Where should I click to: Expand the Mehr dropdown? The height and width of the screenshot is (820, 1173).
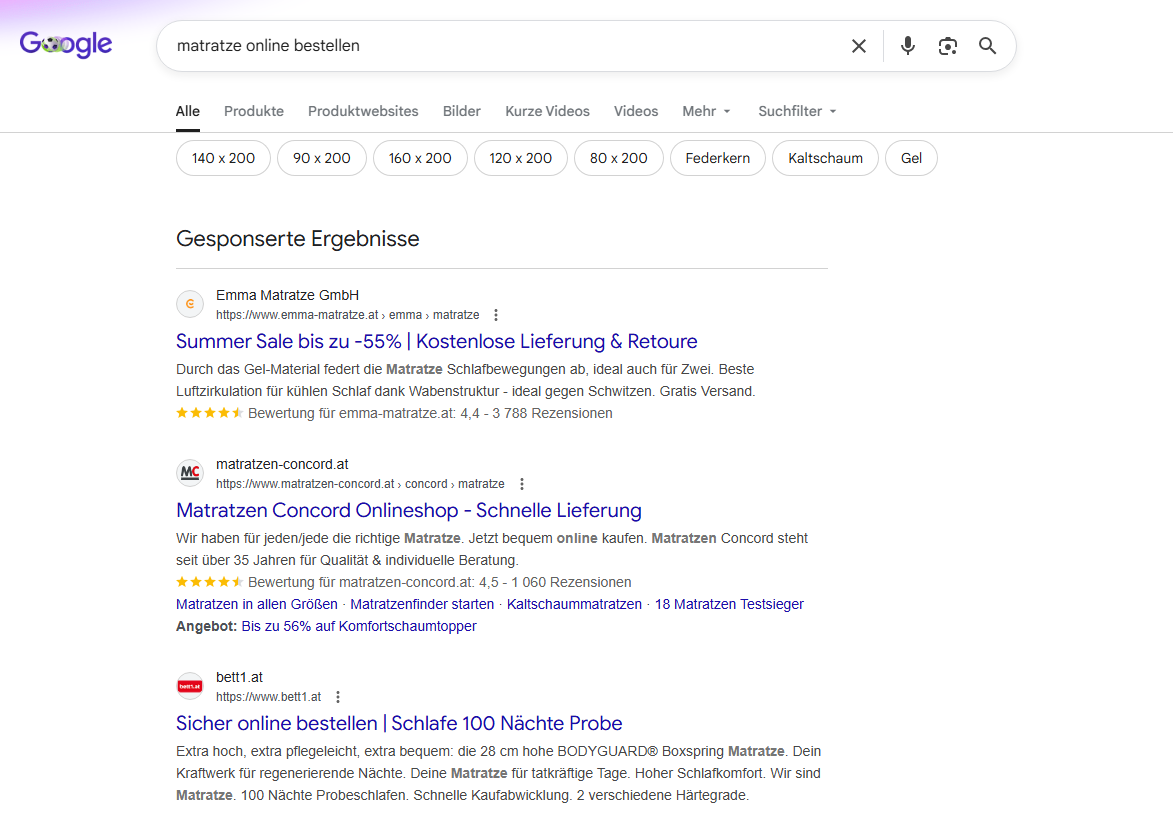(706, 111)
